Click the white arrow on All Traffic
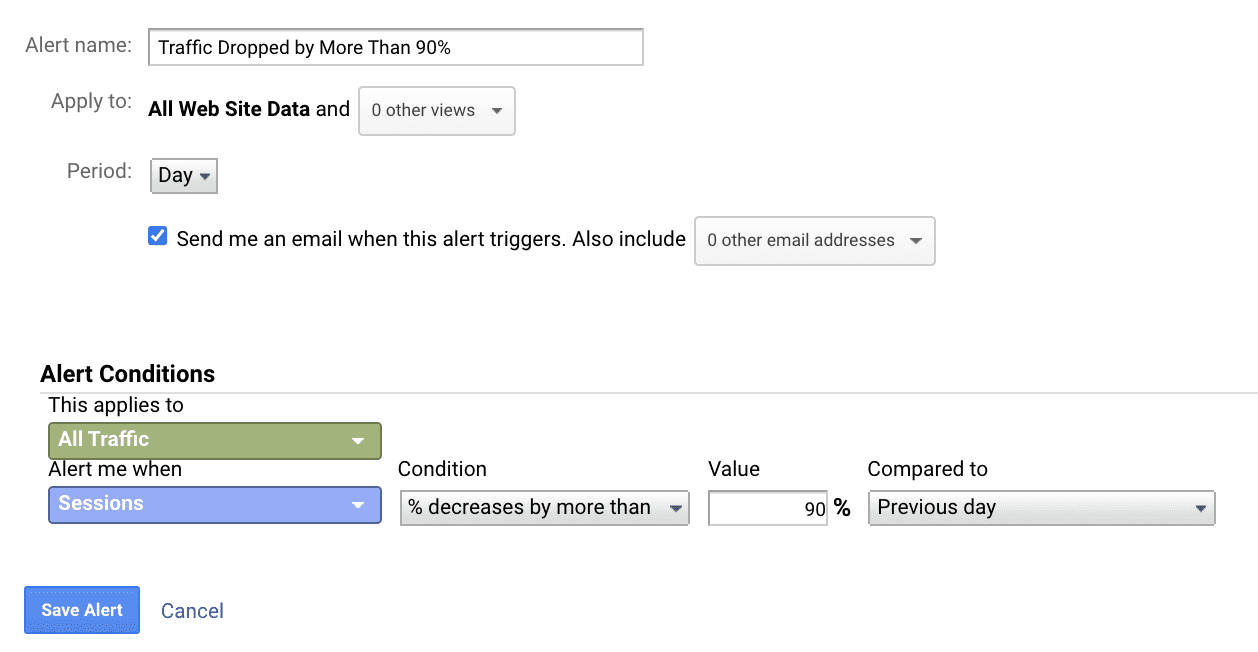Viewport: 1258px width, 652px height. 357,441
